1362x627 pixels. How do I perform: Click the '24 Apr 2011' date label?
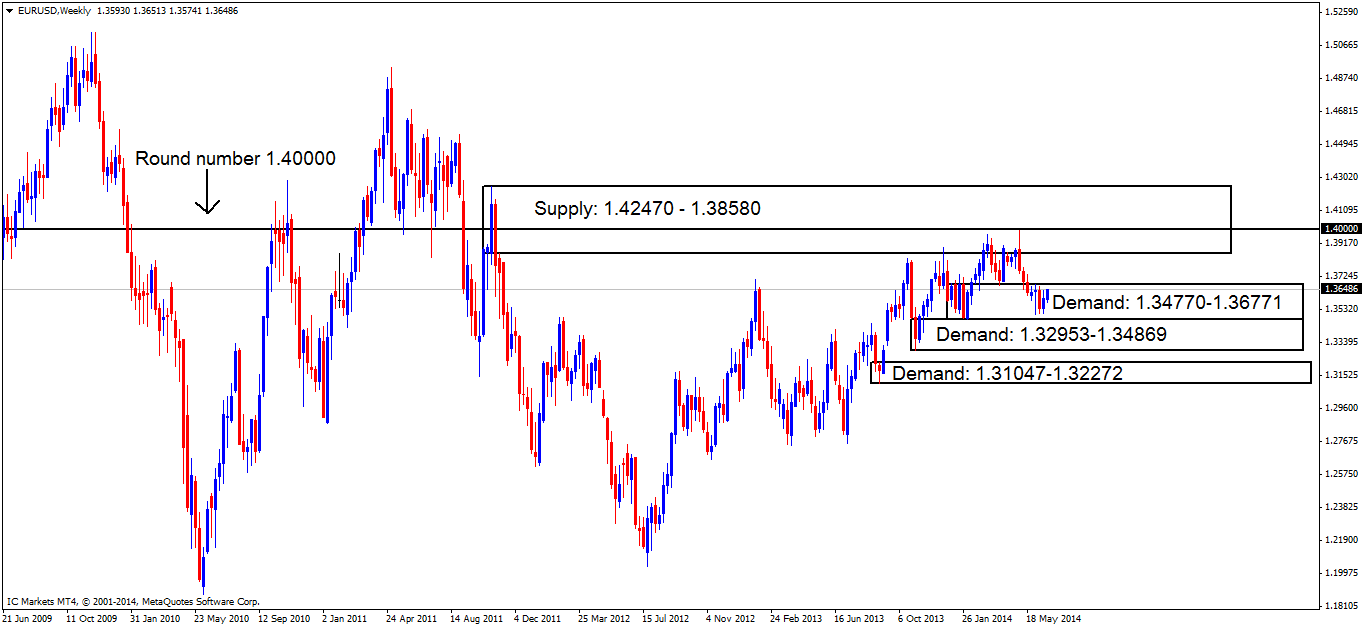click(x=411, y=618)
